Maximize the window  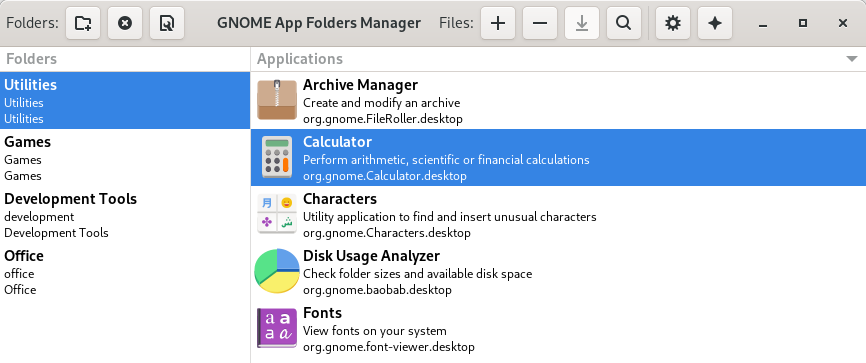pyautogui.click(x=803, y=23)
